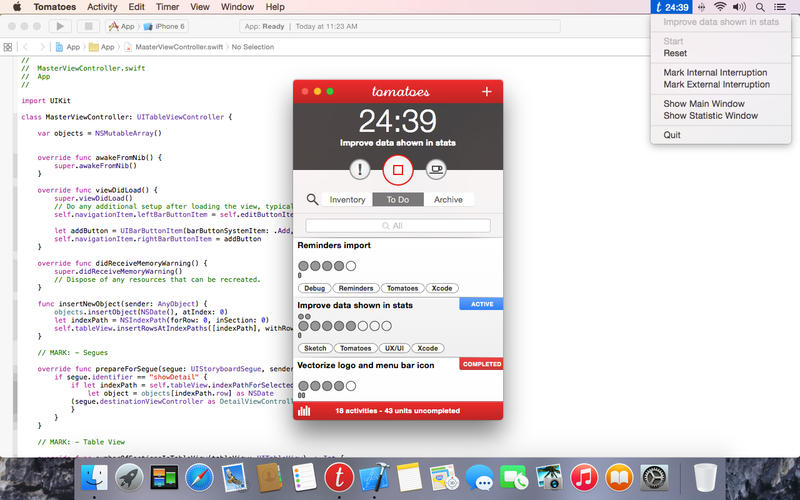Open Finder from the Dock
Image resolution: width=800 pixels, height=500 pixels.
pos(94,478)
